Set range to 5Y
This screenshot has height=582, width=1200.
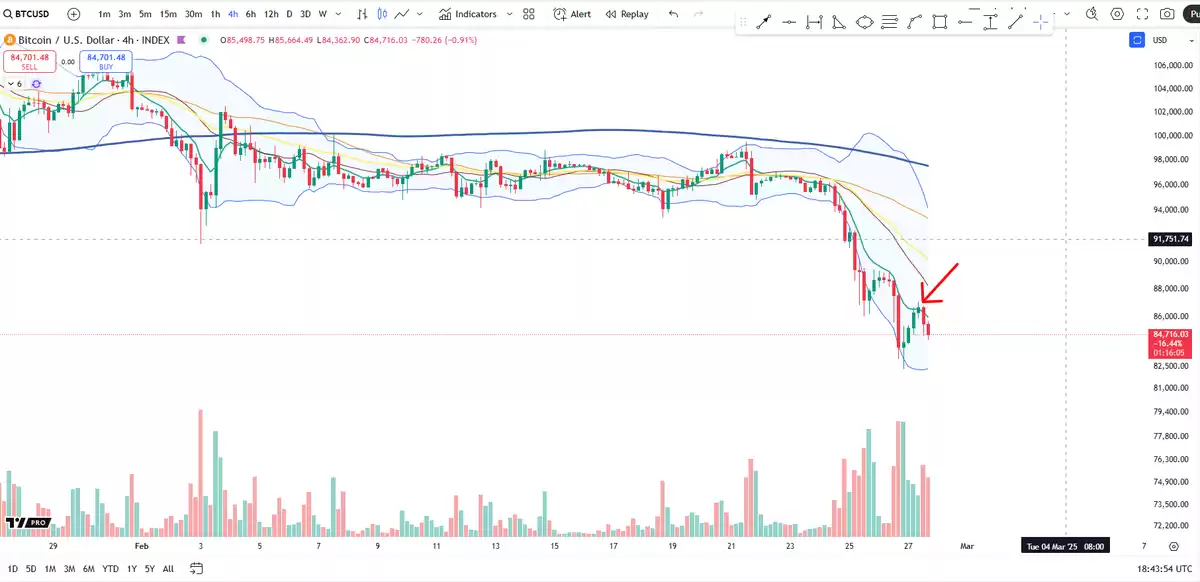click(149, 569)
